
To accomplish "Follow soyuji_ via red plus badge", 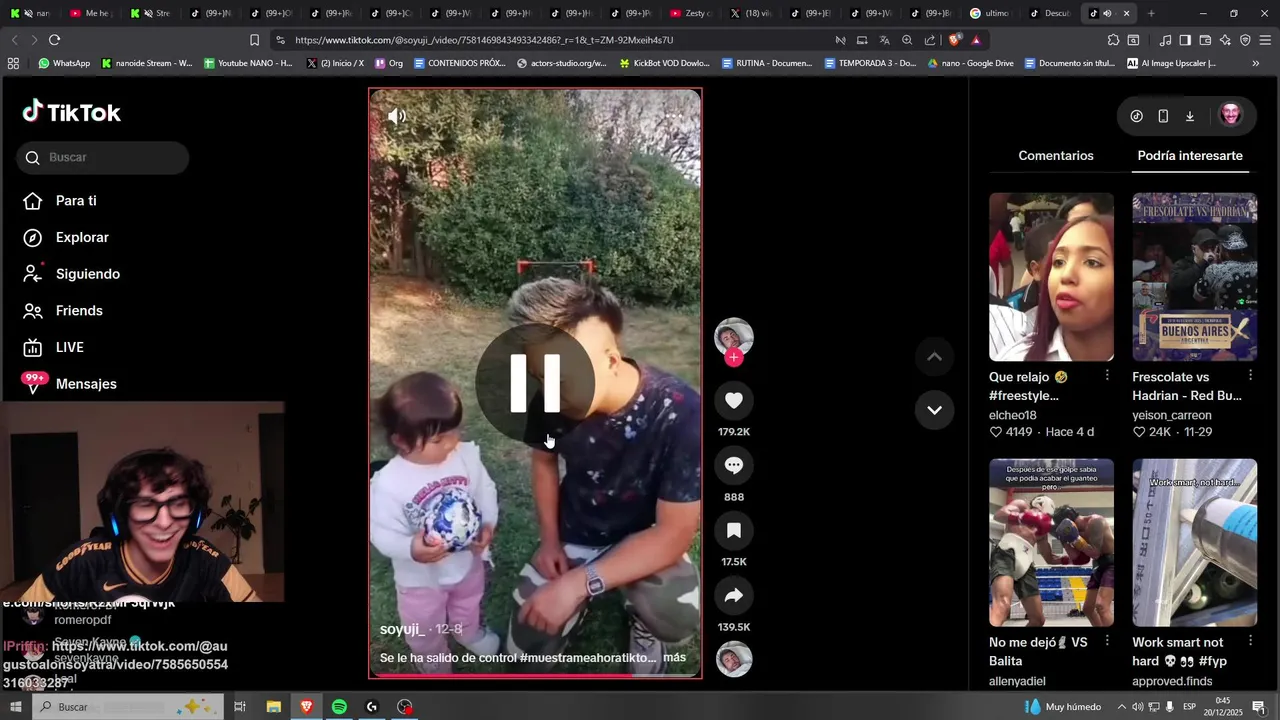I will coord(734,357).
